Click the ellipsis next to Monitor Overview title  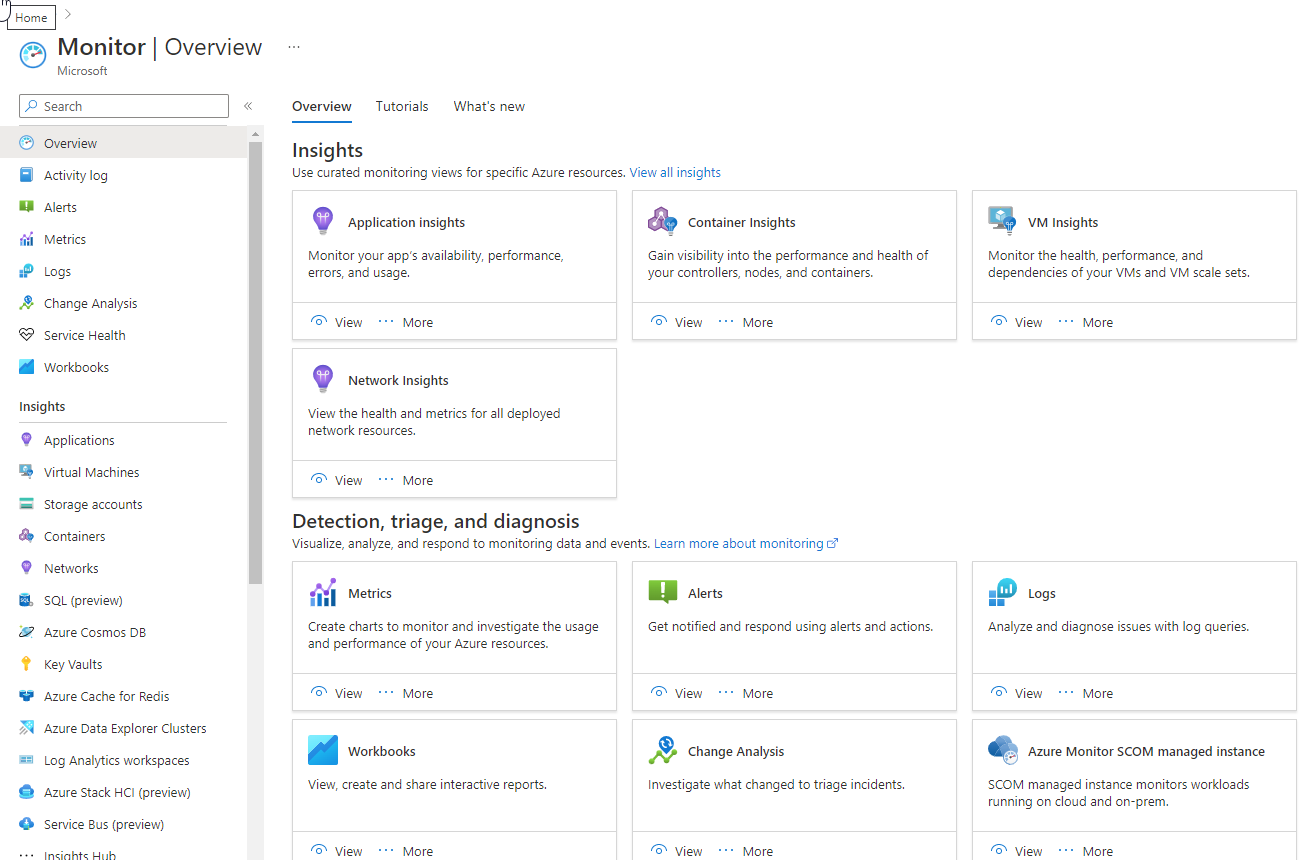pos(293,46)
